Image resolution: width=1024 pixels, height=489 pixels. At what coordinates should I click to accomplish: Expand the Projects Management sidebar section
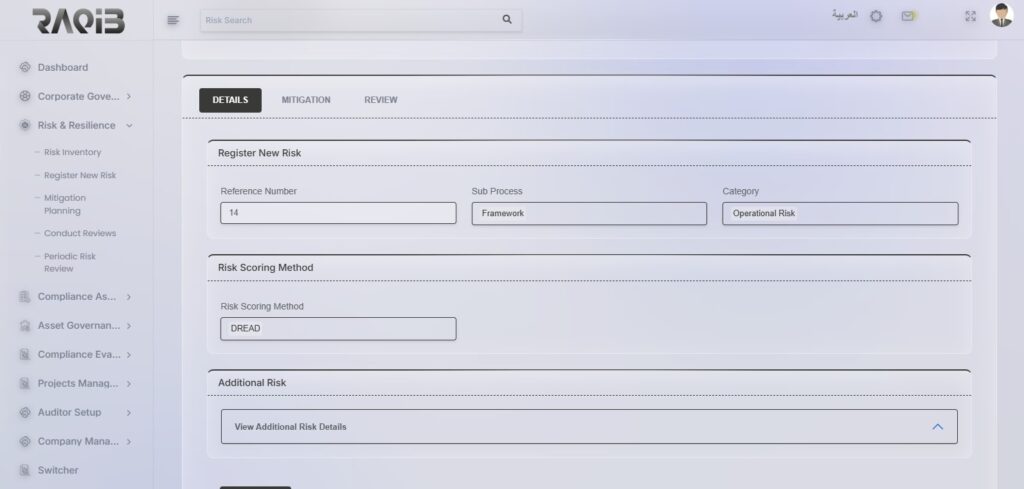point(129,383)
